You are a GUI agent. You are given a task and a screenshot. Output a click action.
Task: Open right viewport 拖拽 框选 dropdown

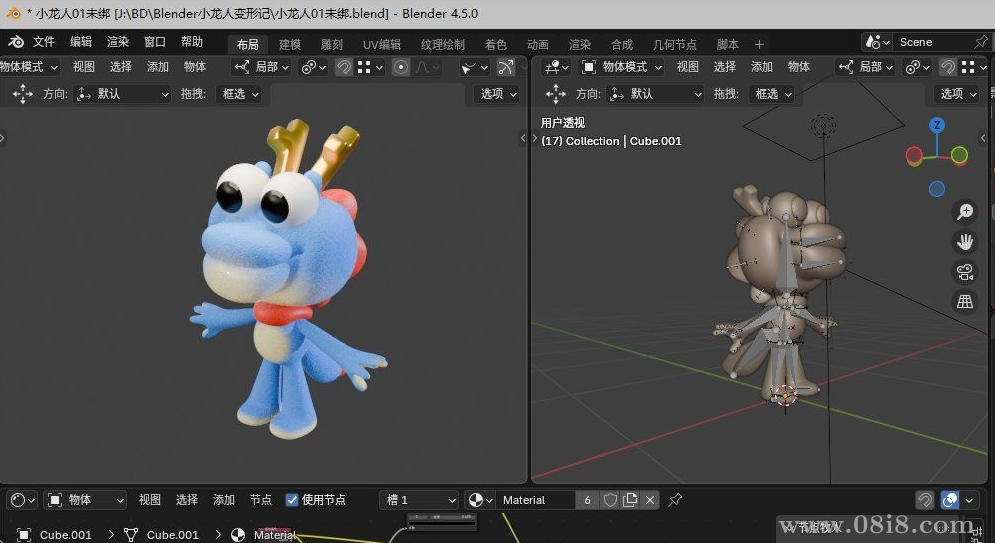(772, 94)
